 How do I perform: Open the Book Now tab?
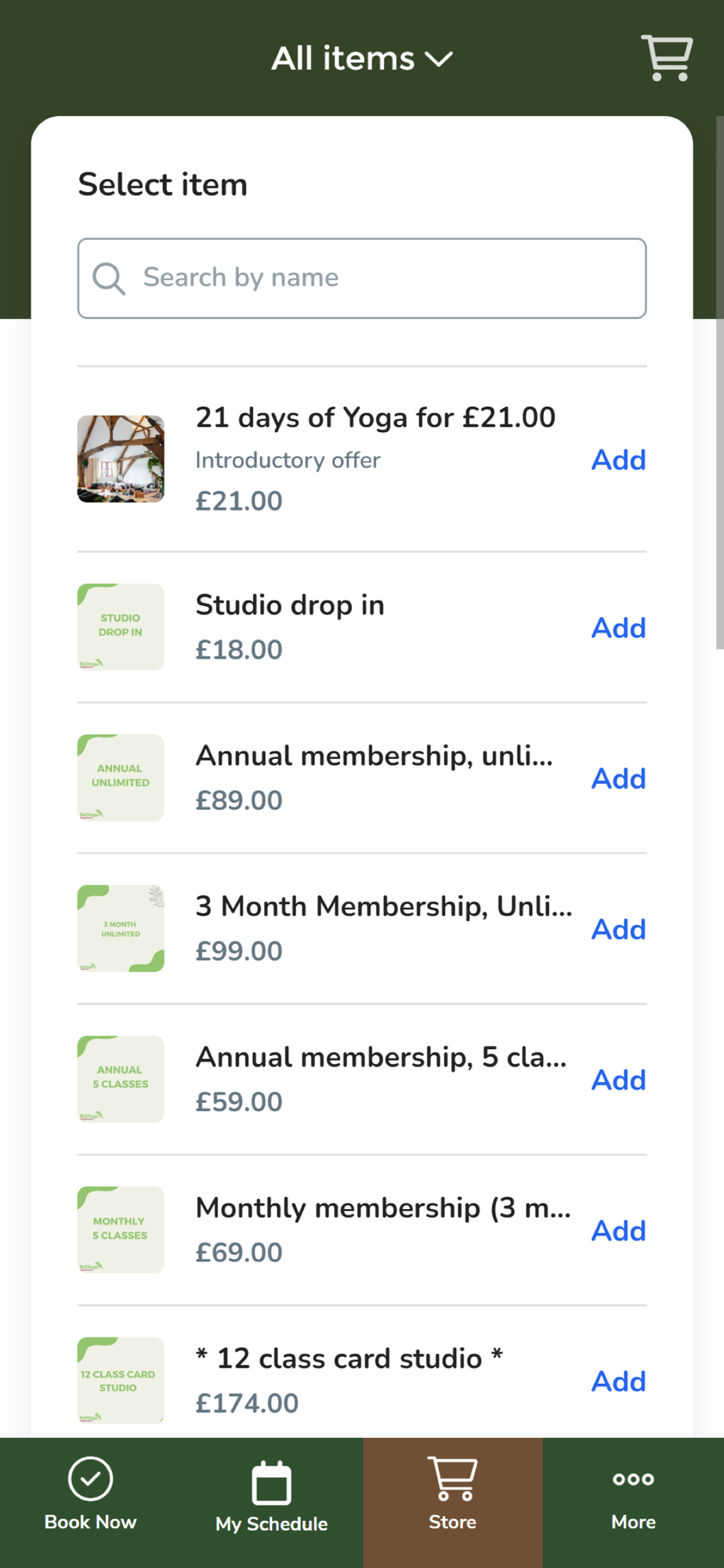pyautogui.click(x=91, y=1494)
